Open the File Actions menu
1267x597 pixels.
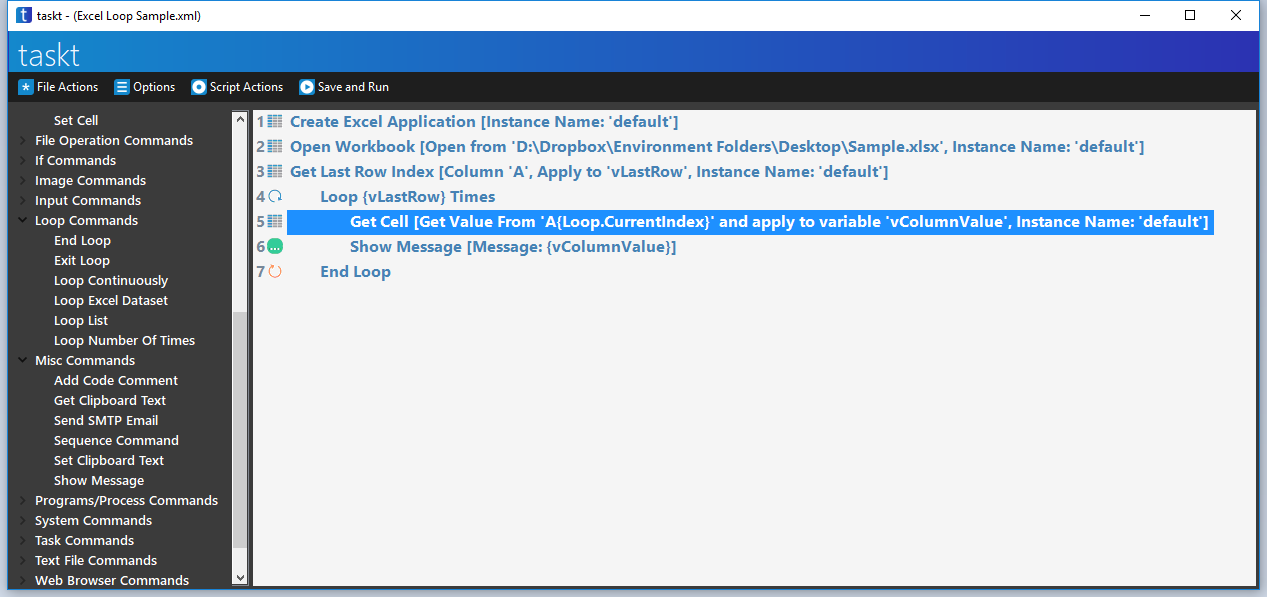pos(65,87)
